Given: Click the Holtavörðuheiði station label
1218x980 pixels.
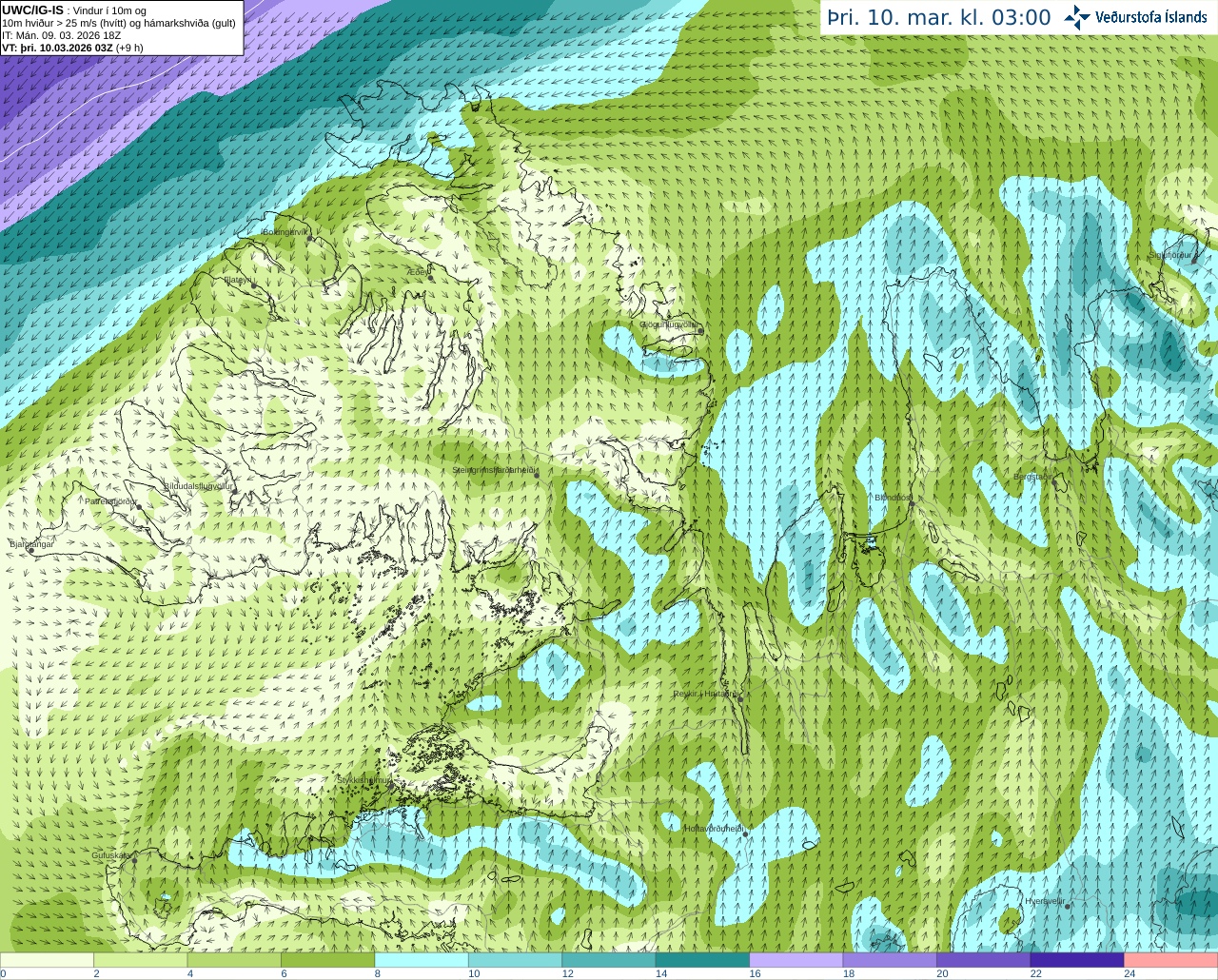Looking at the screenshot, I should [713, 829].
